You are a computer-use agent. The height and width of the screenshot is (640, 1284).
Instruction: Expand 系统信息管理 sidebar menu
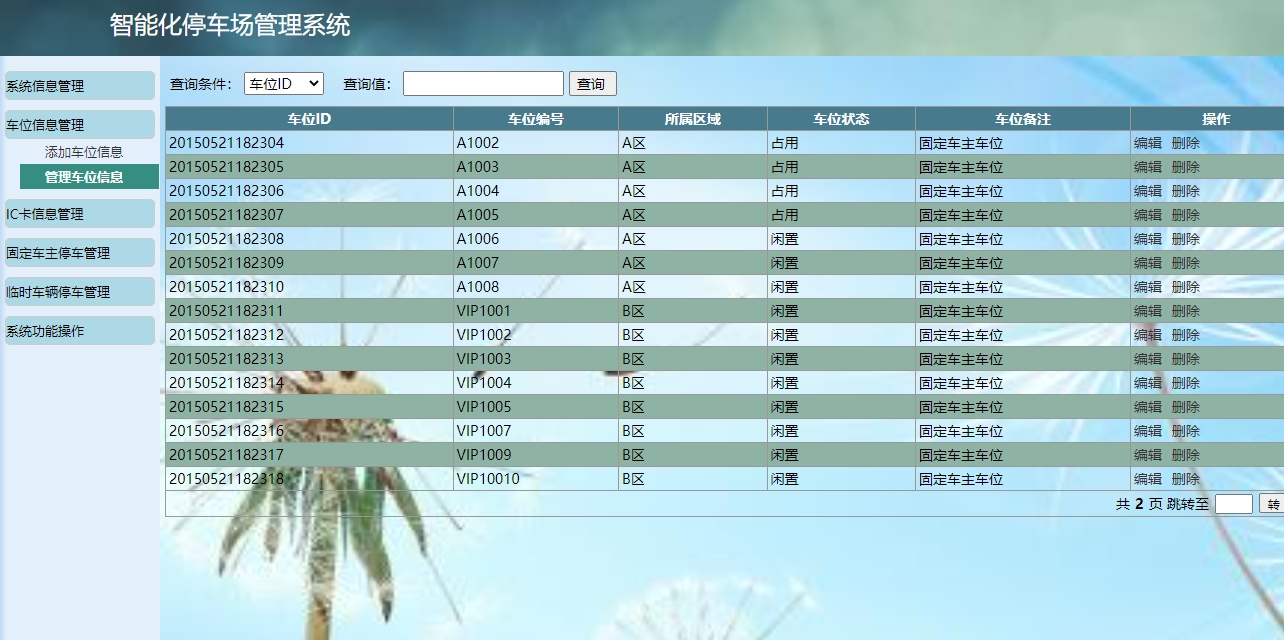pos(78,86)
